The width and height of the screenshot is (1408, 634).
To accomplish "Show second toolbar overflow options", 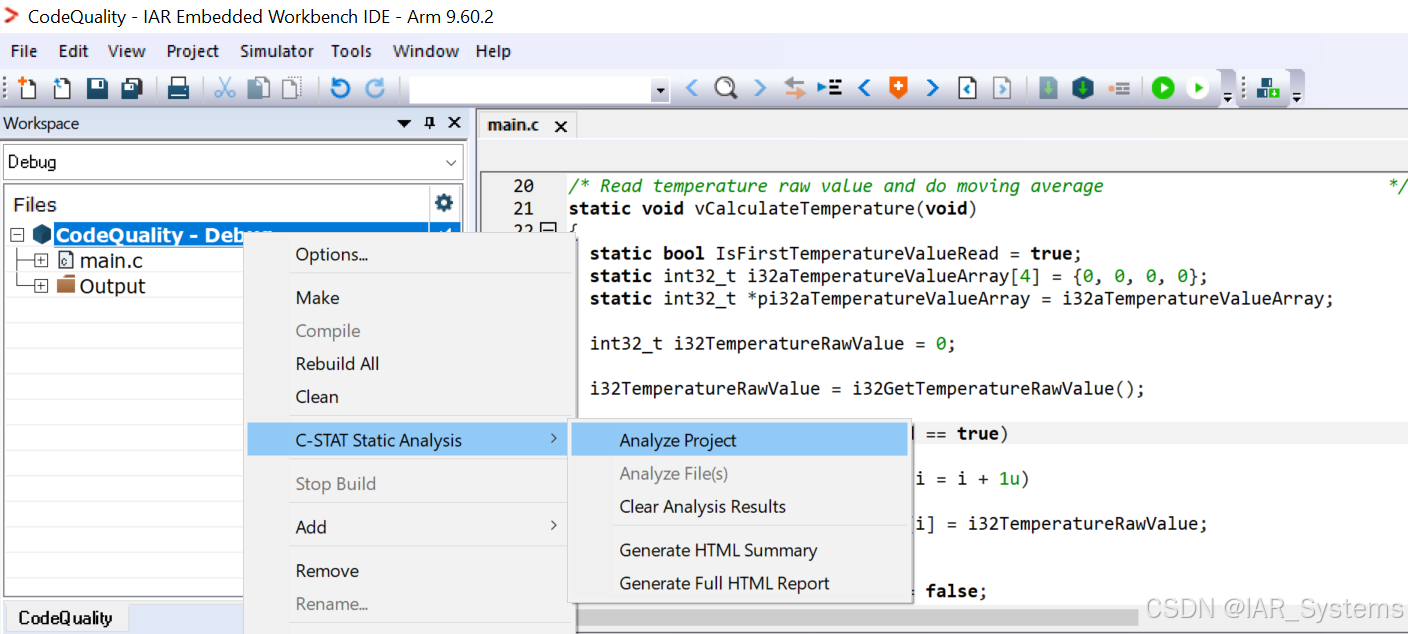I will tap(1296, 96).
